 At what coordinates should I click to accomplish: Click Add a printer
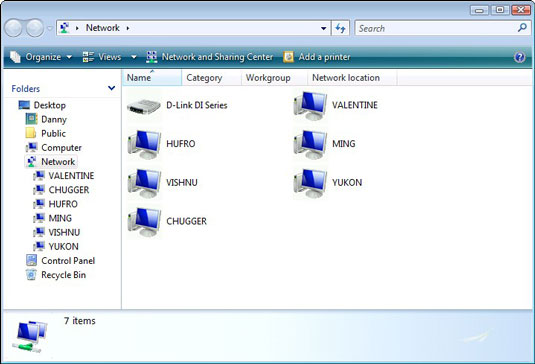click(317, 57)
